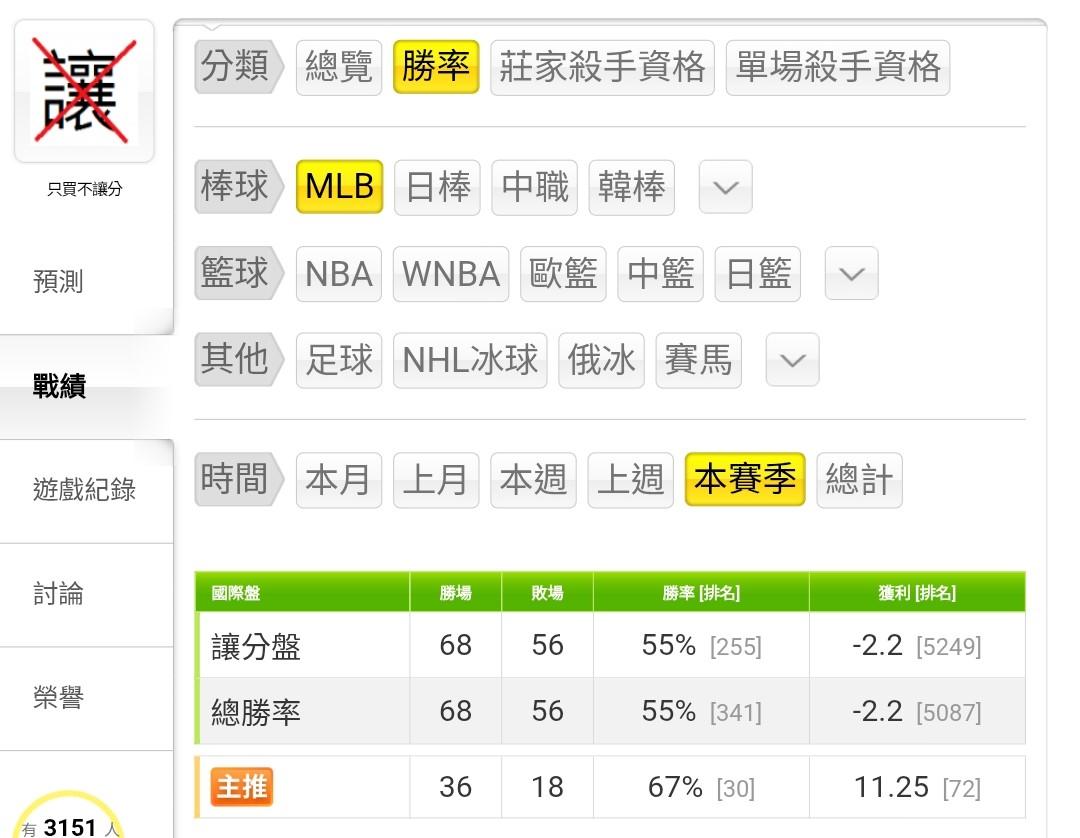Filter time by 總計
Screen dimensions: 1080x838
click(x=860, y=480)
